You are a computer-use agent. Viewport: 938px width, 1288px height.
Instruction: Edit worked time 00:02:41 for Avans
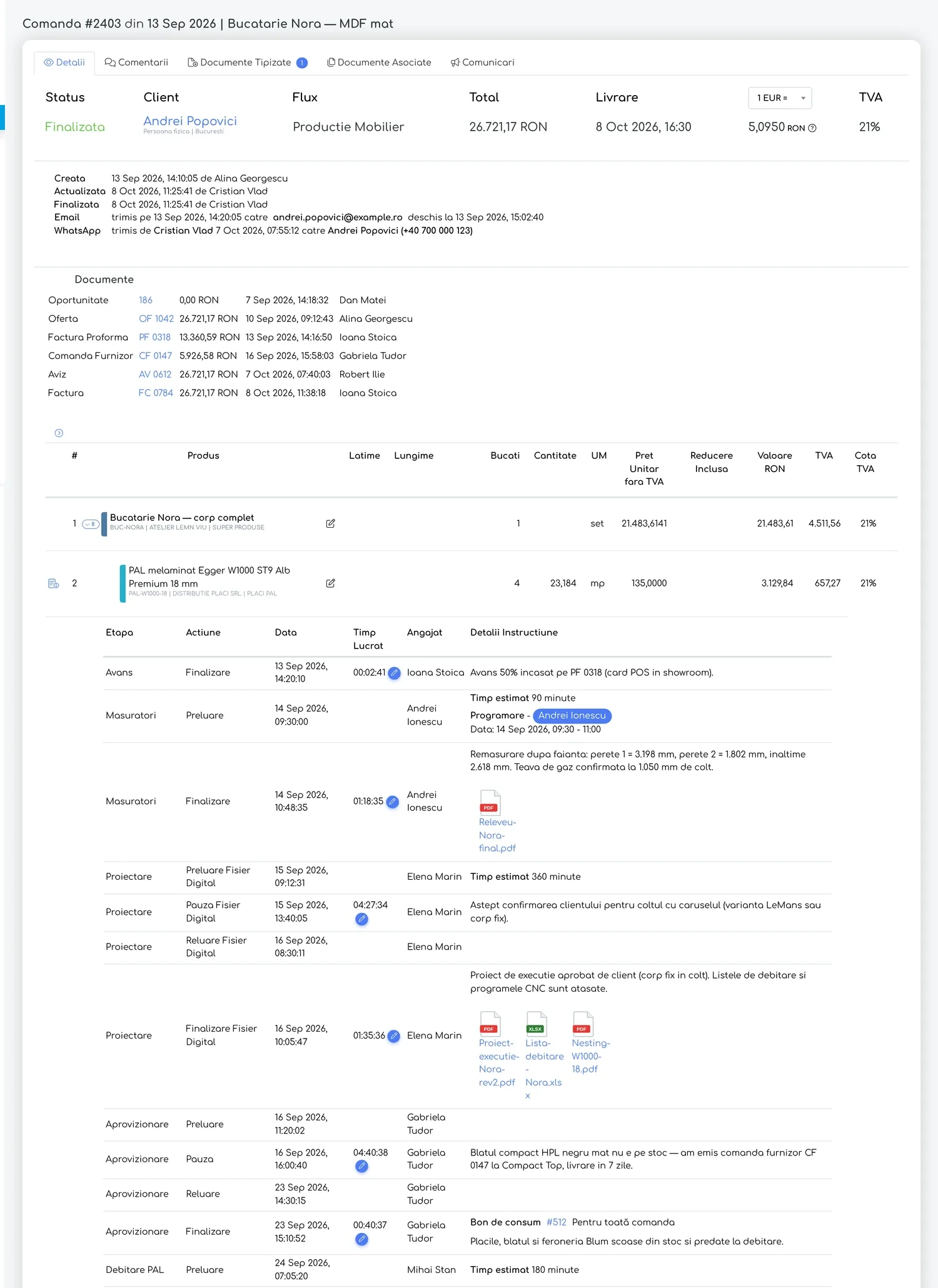click(394, 673)
